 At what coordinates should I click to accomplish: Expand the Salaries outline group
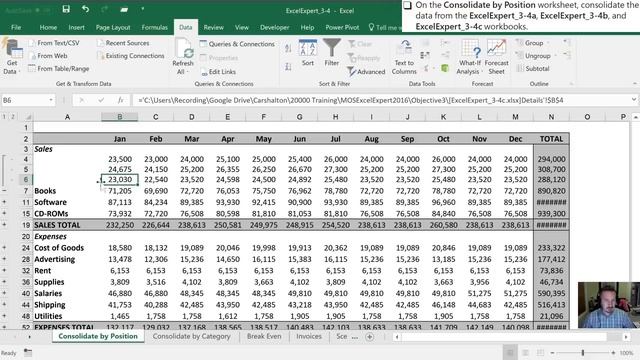[4, 293]
